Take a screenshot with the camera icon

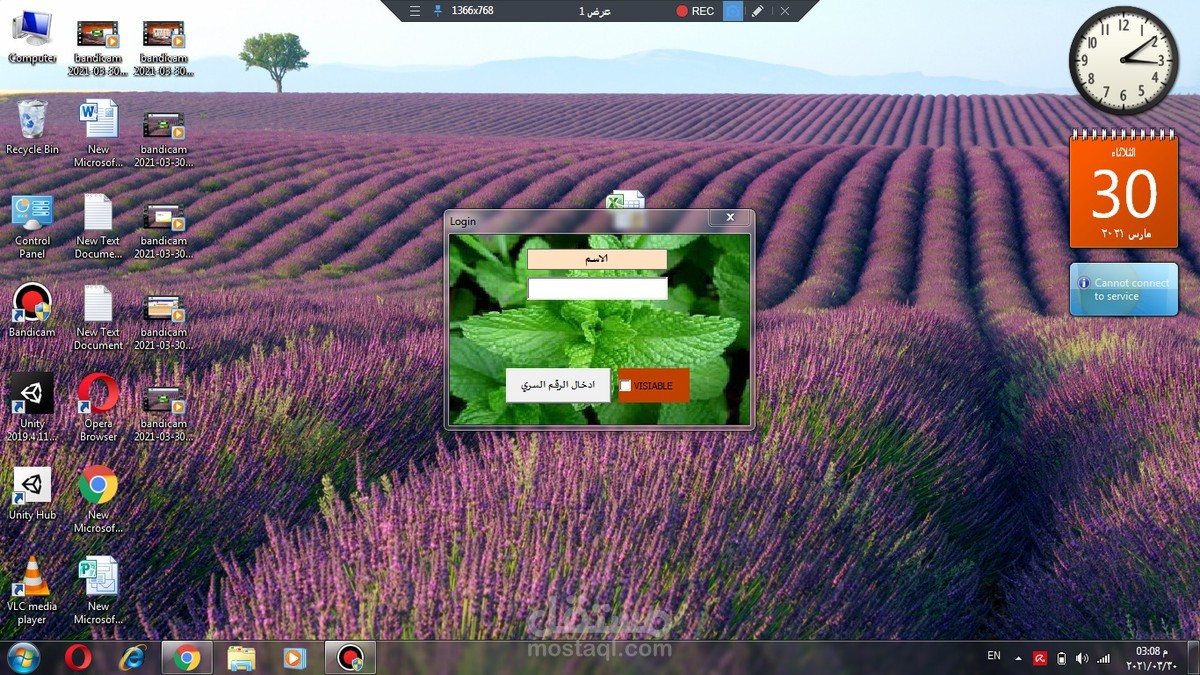pos(733,11)
